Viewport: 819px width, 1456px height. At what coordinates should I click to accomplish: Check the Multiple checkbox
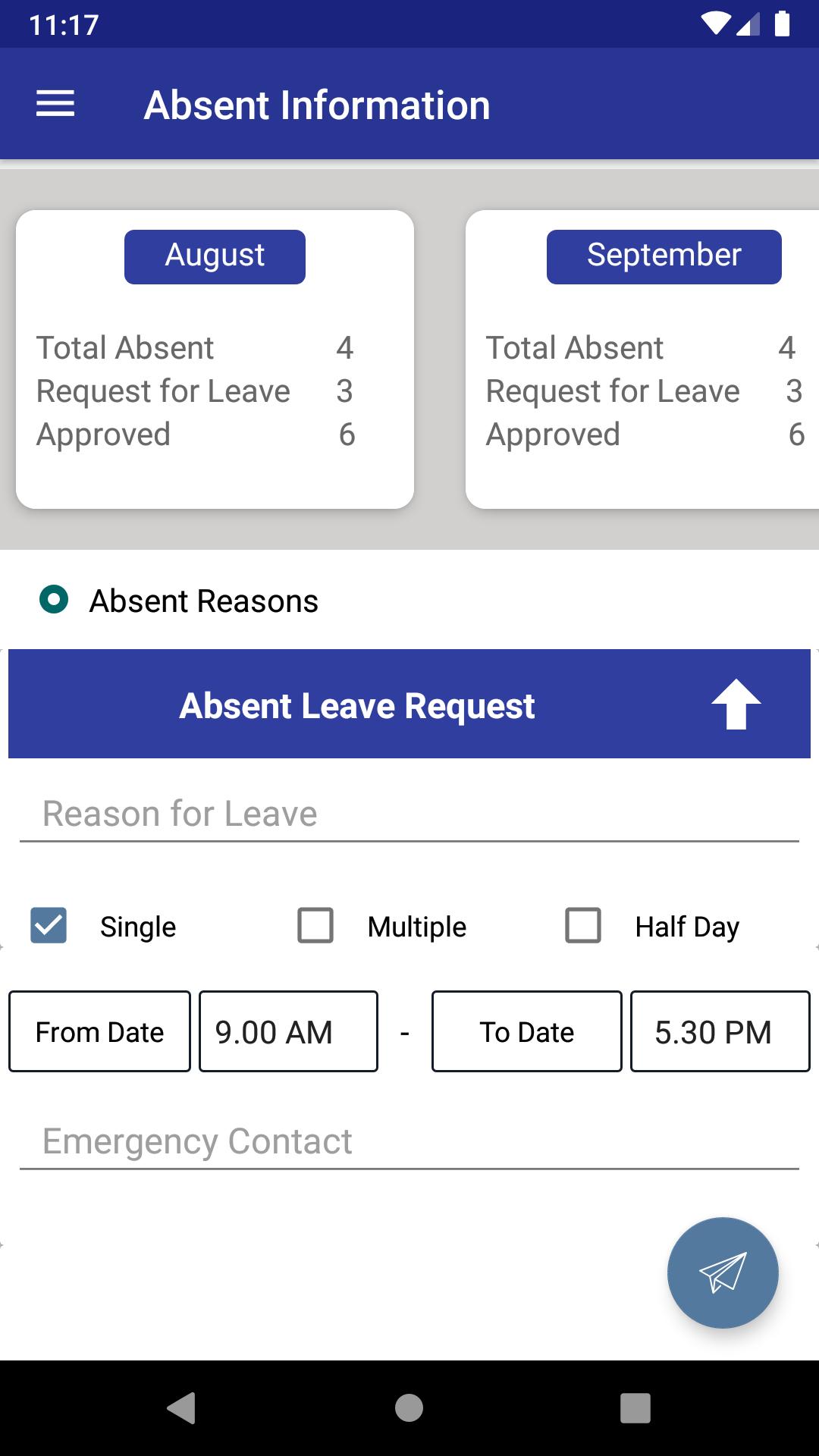[x=315, y=926]
